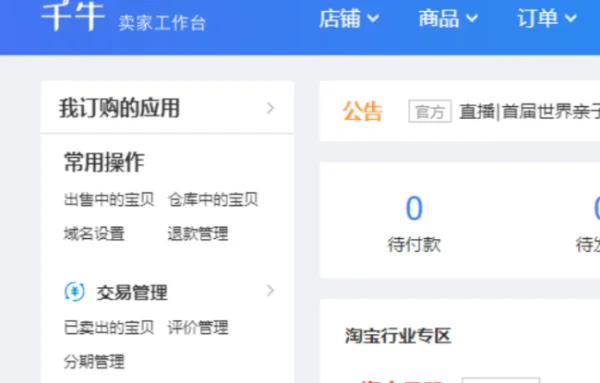Open the 店铺 dropdown menu
The width and height of the screenshot is (600, 383).
[349, 18]
